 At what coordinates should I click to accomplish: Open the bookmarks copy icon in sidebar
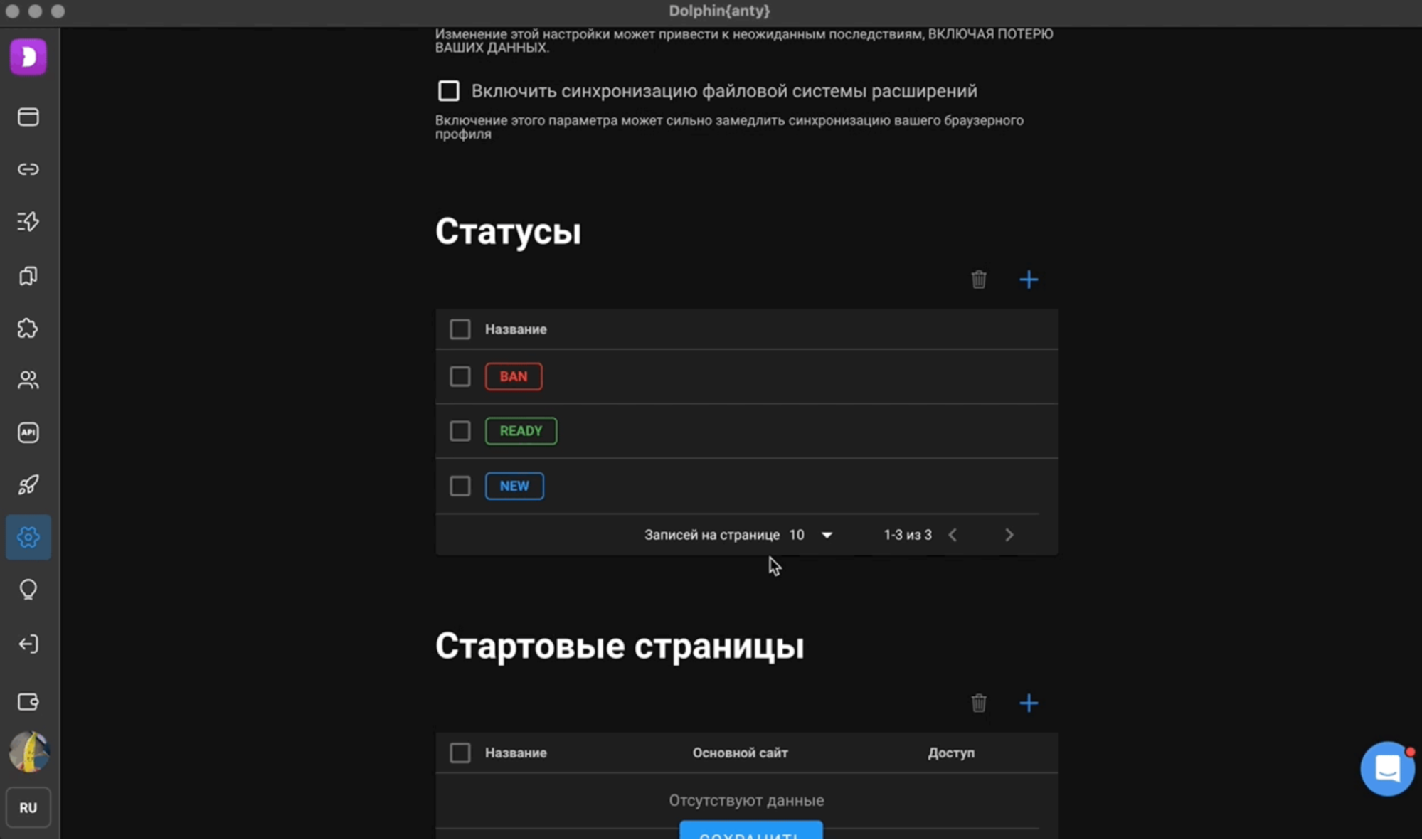tap(28, 275)
